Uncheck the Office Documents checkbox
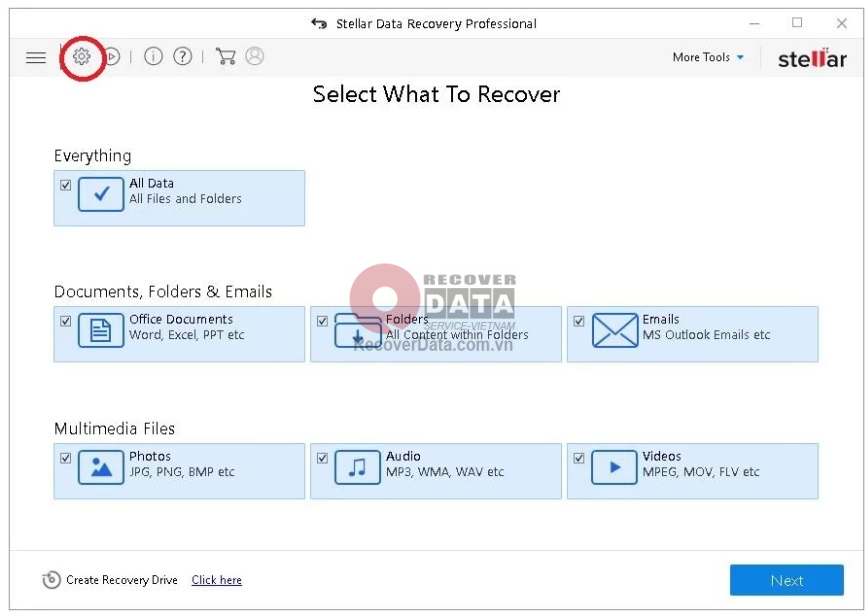868x616 pixels. pos(65,321)
